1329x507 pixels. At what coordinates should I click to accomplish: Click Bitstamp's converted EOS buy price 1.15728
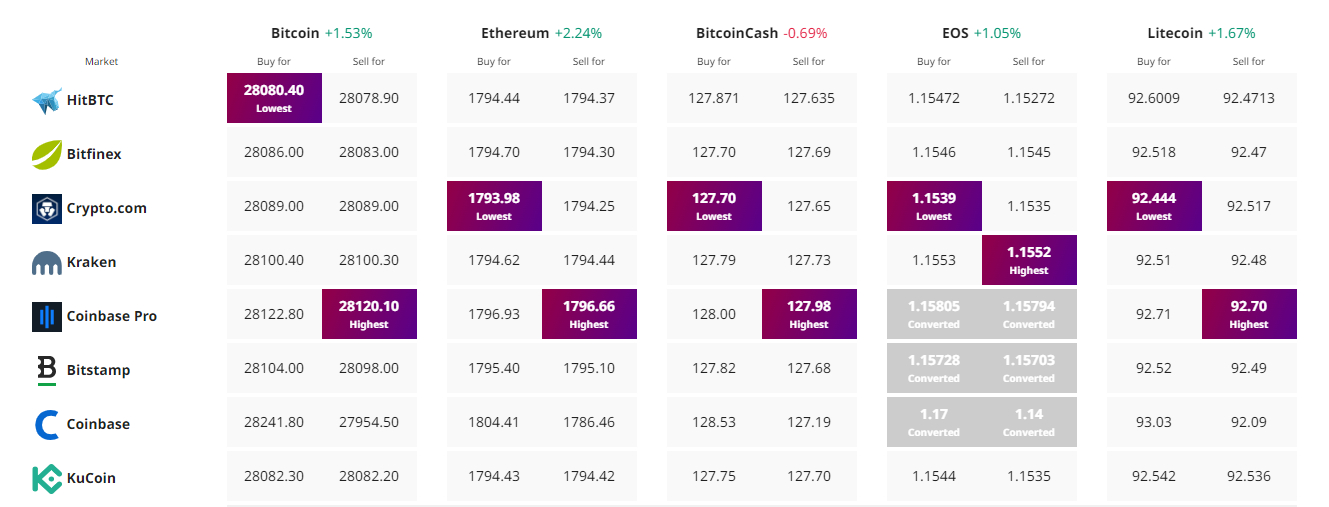[x=934, y=368]
